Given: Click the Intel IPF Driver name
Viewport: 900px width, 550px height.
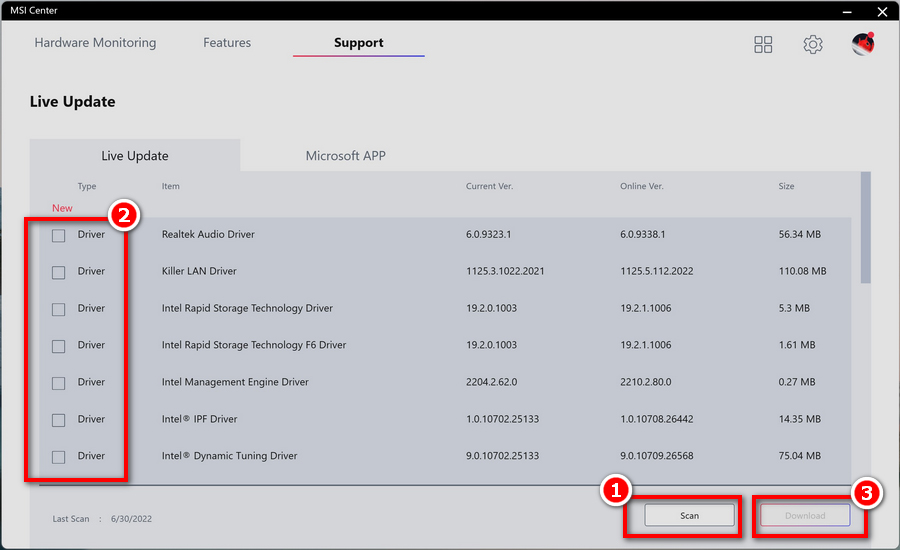Looking at the screenshot, I should tap(200, 419).
